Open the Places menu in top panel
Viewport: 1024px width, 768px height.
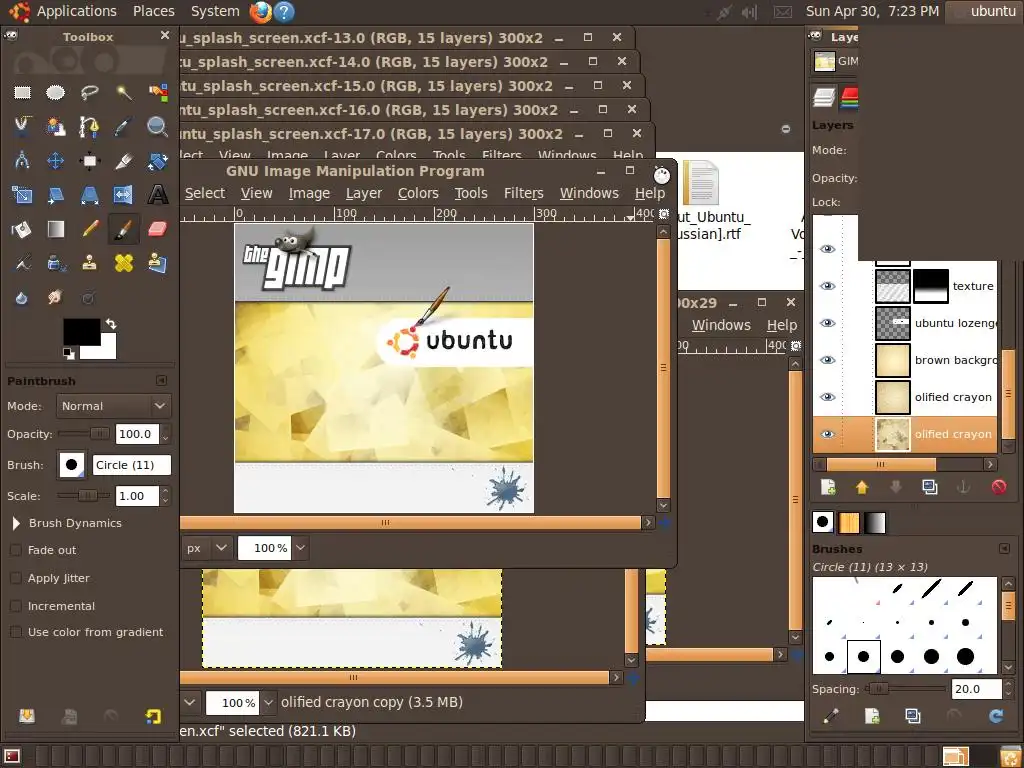(153, 11)
